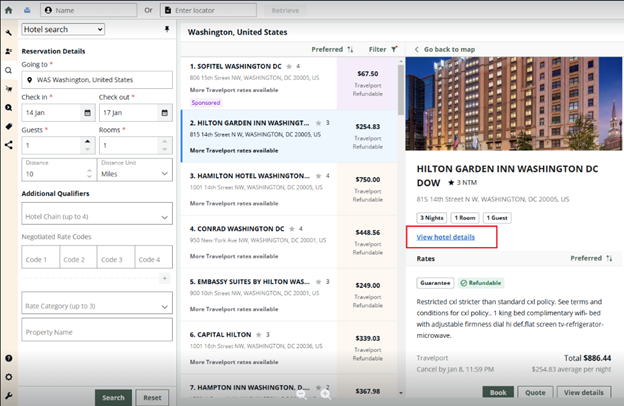Click the Book button
This screenshot has height=406, width=624.
click(x=498, y=392)
